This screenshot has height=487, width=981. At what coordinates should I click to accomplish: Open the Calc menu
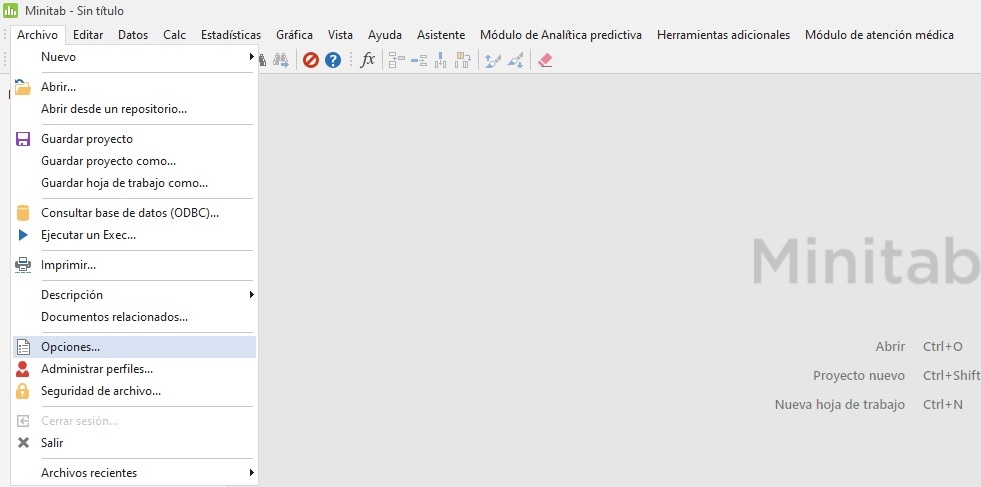tap(175, 35)
